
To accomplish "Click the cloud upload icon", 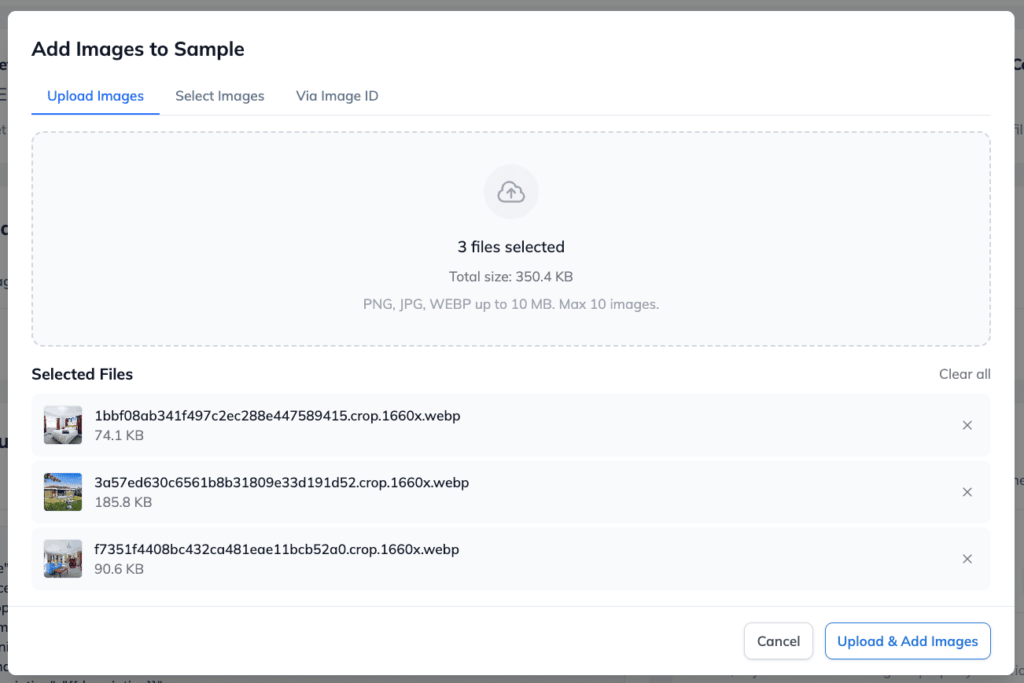I will 511,192.
